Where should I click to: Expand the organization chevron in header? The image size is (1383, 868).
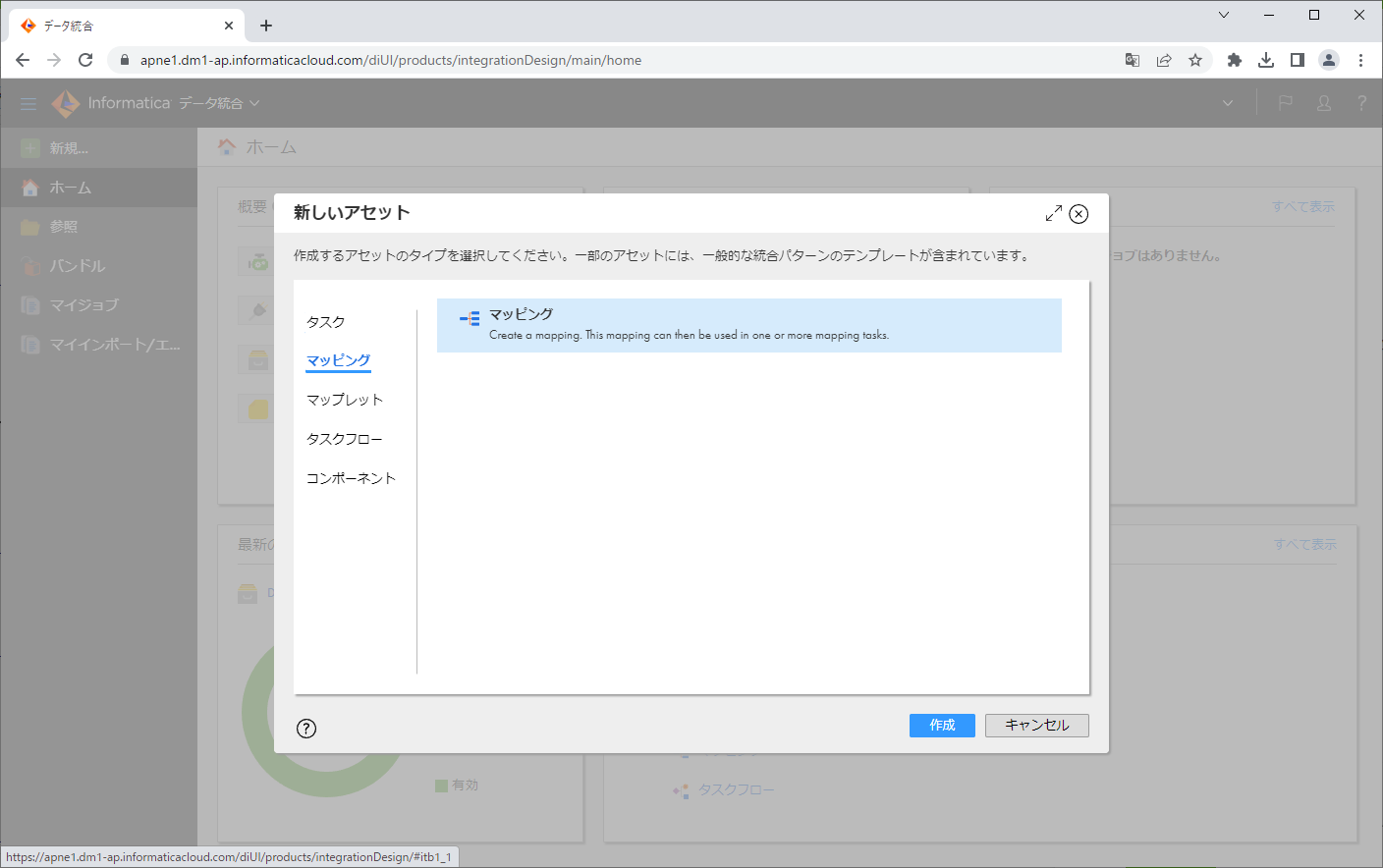[1227, 103]
